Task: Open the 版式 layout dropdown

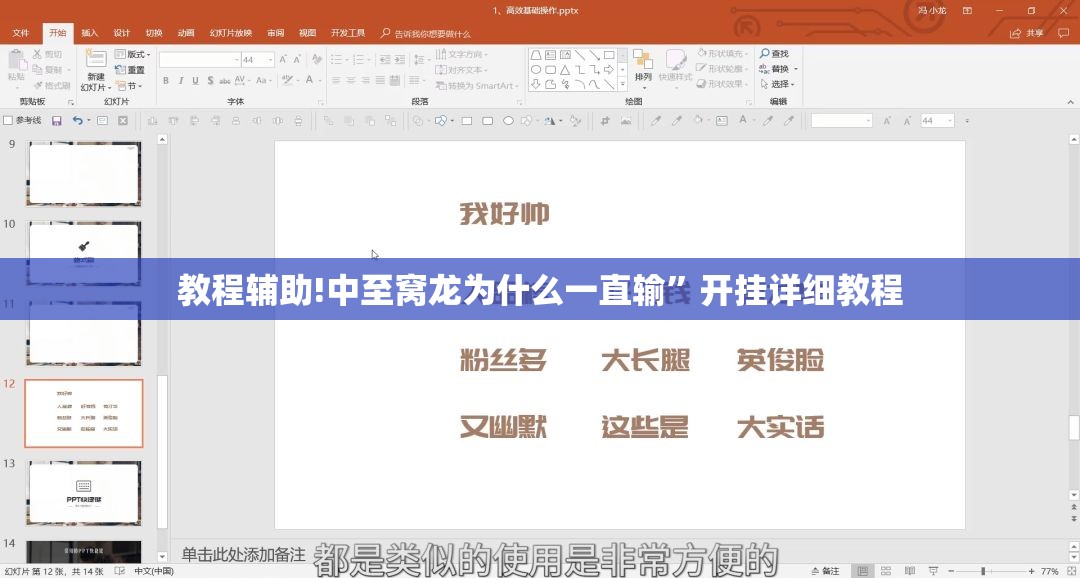Action: [x=132, y=54]
